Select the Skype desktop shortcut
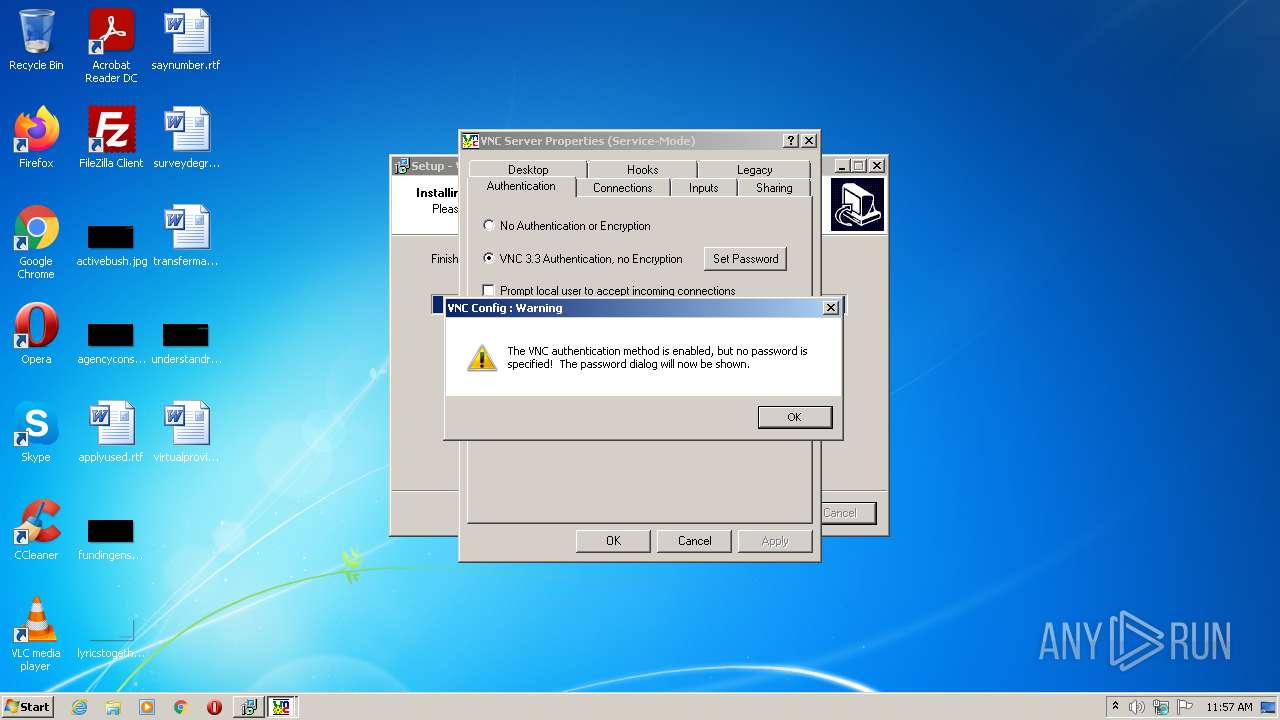The image size is (1280, 720). click(x=36, y=432)
